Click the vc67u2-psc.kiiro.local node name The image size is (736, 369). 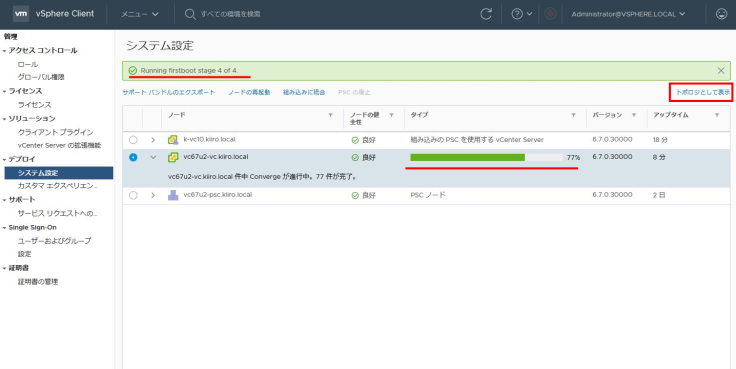[218, 195]
